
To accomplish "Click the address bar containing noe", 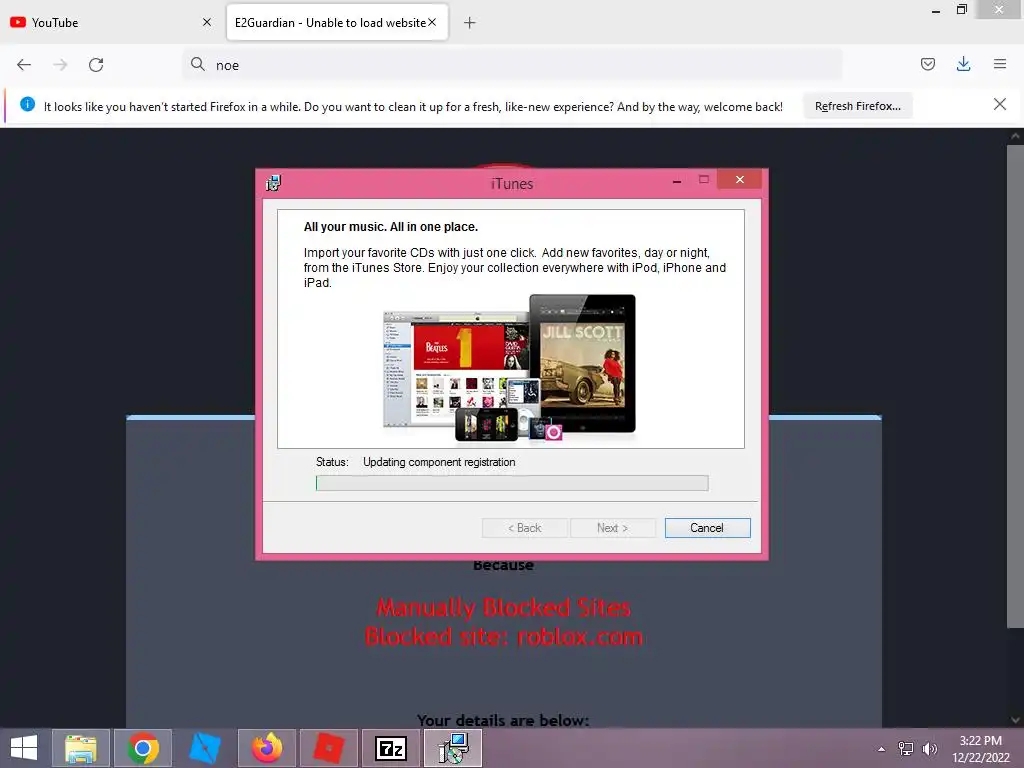I will tap(512, 65).
